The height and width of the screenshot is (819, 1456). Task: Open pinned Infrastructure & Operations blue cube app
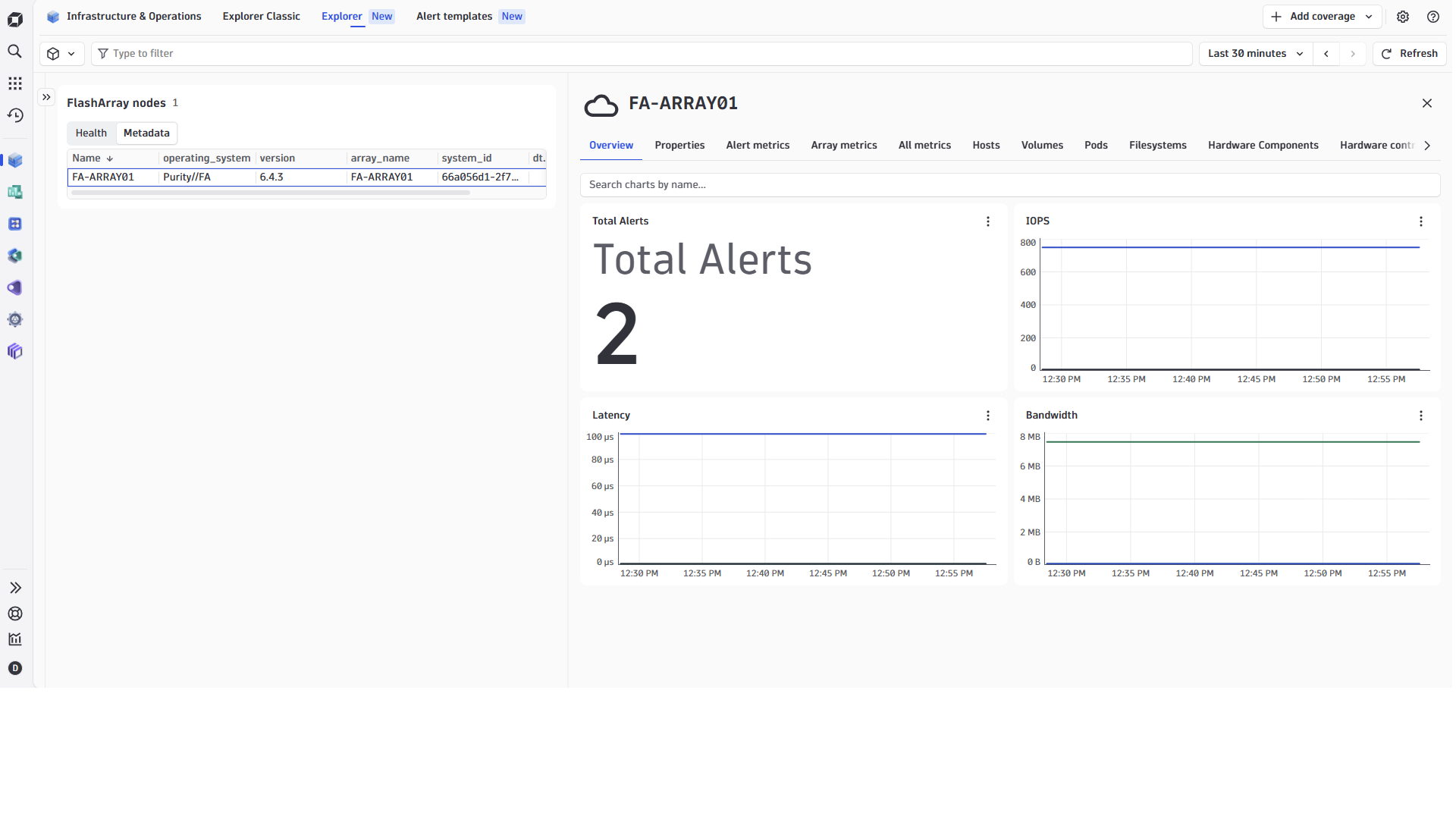coord(15,161)
